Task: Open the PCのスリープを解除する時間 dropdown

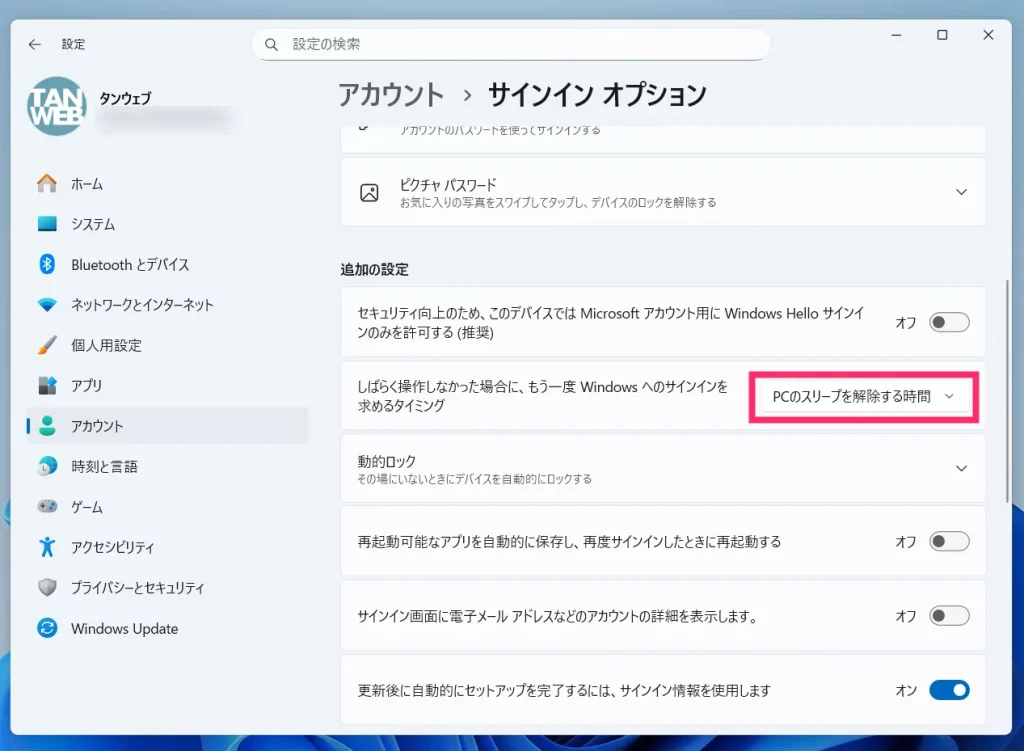Action: coord(863,396)
